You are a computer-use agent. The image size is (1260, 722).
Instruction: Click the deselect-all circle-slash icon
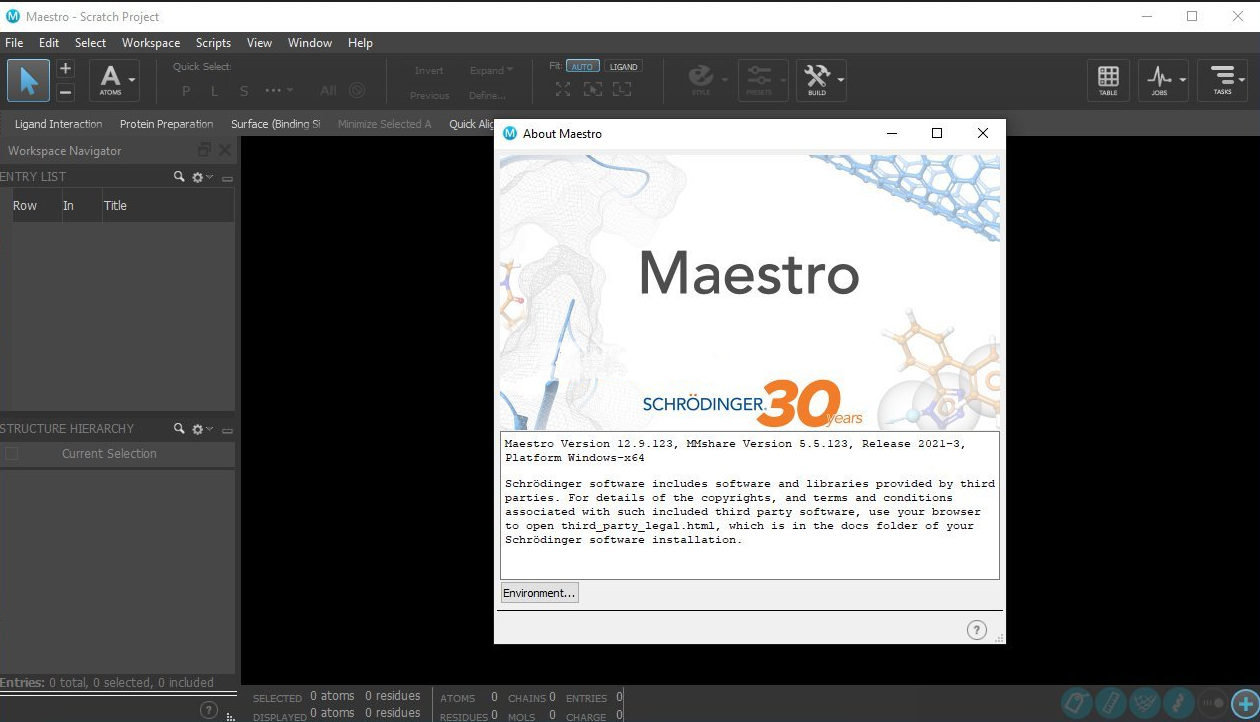point(356,90)
